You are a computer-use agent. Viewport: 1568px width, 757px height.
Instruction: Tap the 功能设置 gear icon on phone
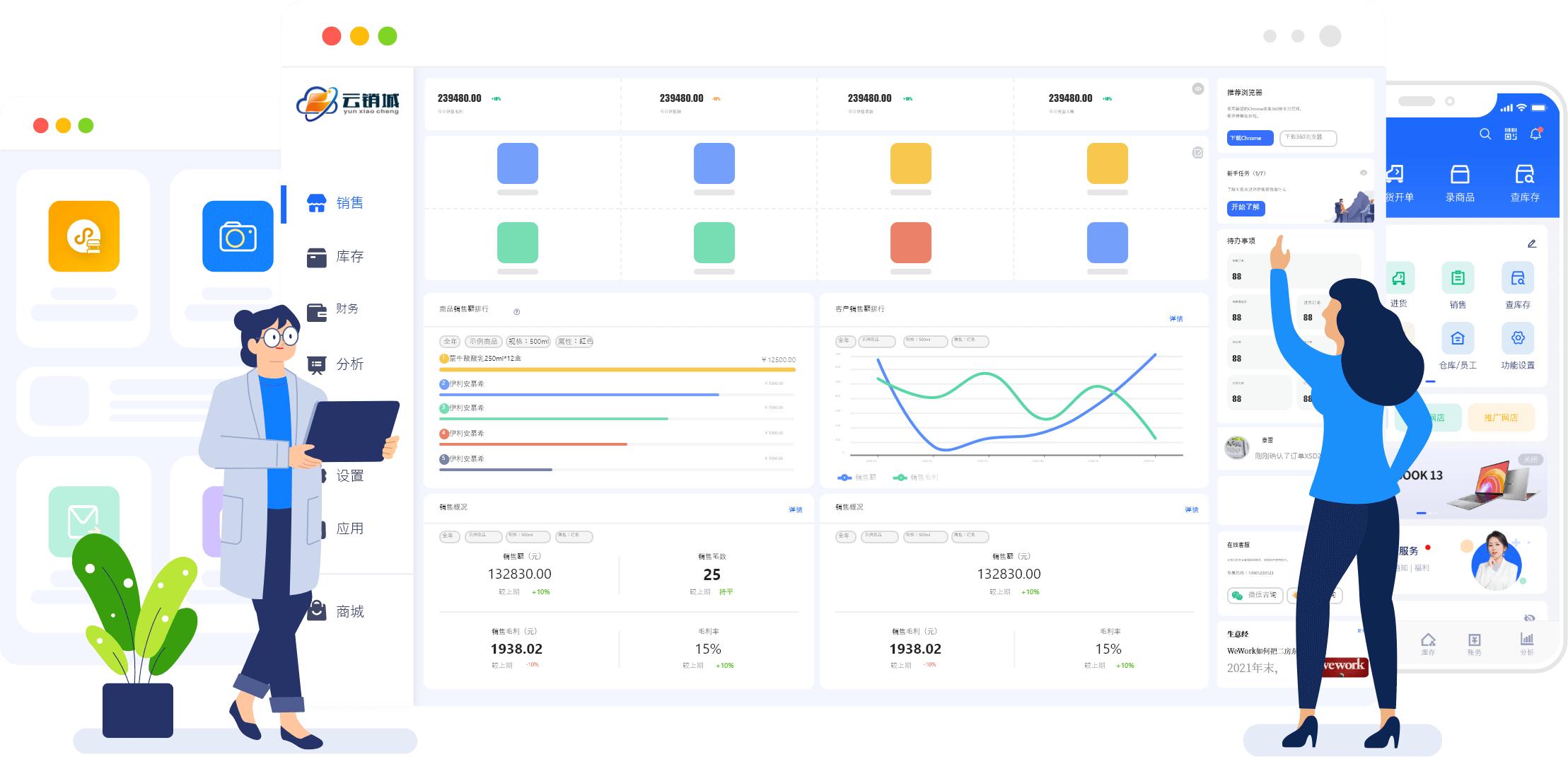click(1518, 339)
